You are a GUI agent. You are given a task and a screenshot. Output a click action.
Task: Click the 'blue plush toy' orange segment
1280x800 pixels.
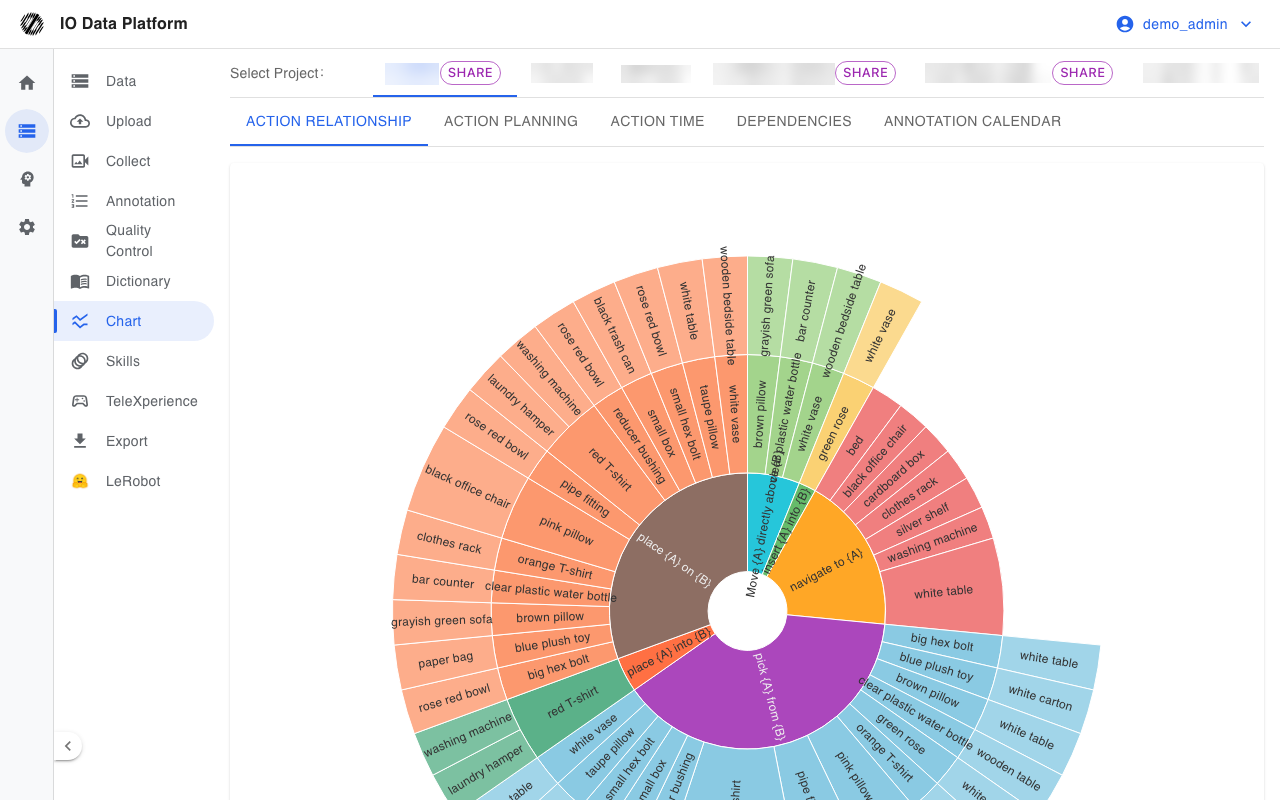tap(553, 640)
